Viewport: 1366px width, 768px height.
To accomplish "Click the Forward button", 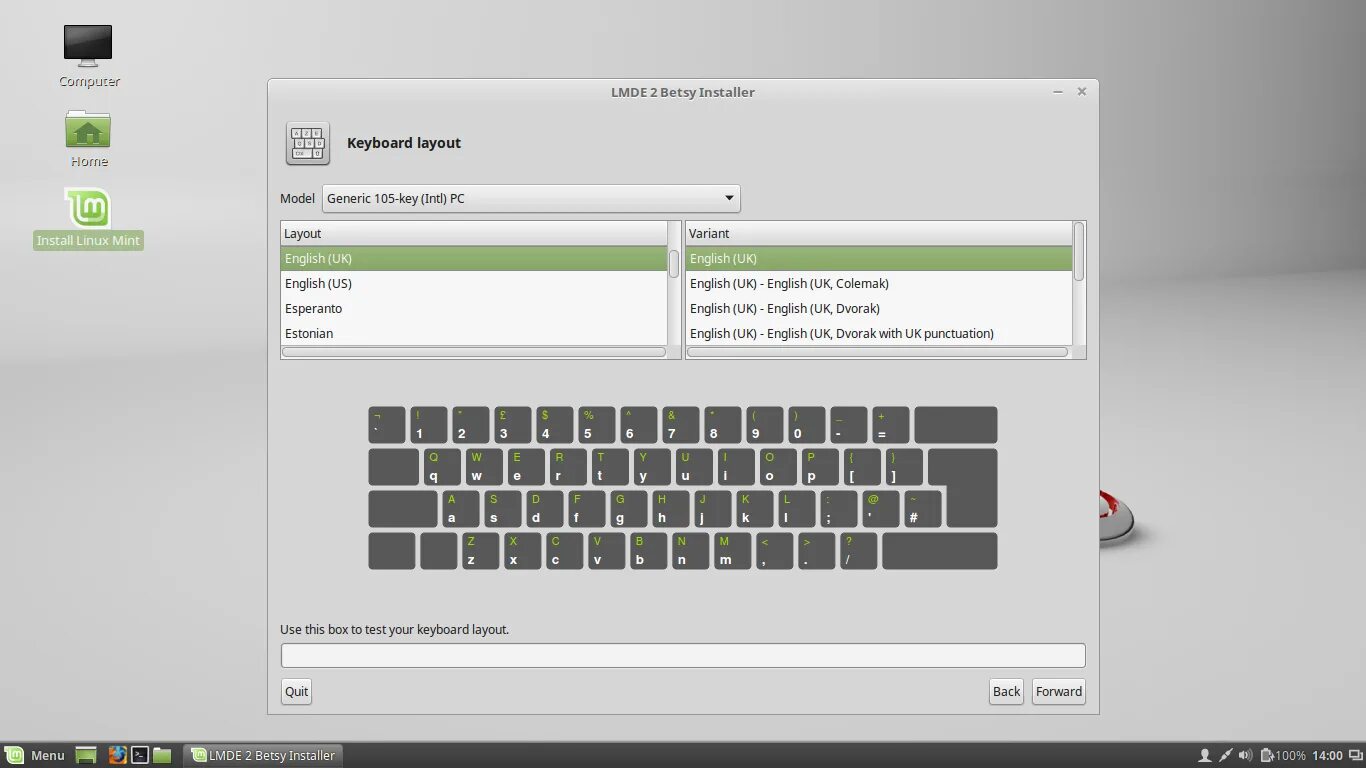I will pos(1059,692).
